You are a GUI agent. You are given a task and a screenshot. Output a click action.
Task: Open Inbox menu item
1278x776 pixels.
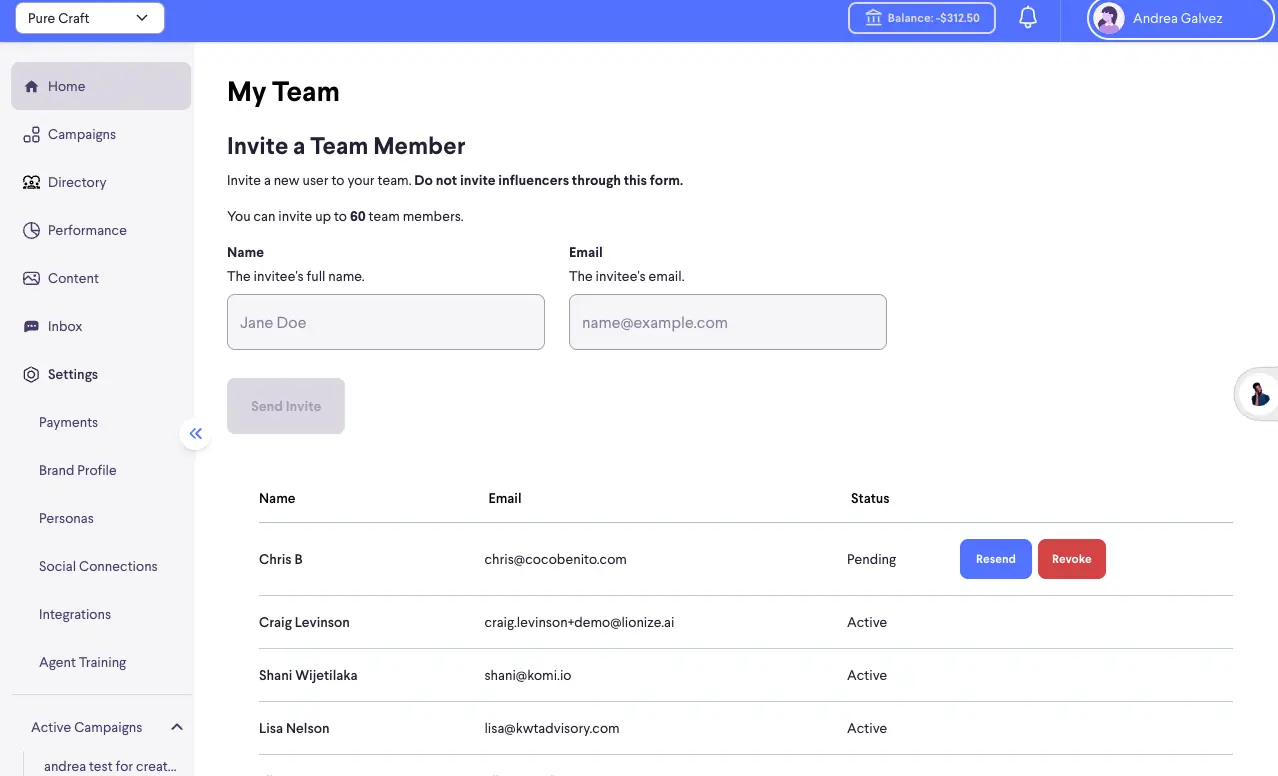101,327
